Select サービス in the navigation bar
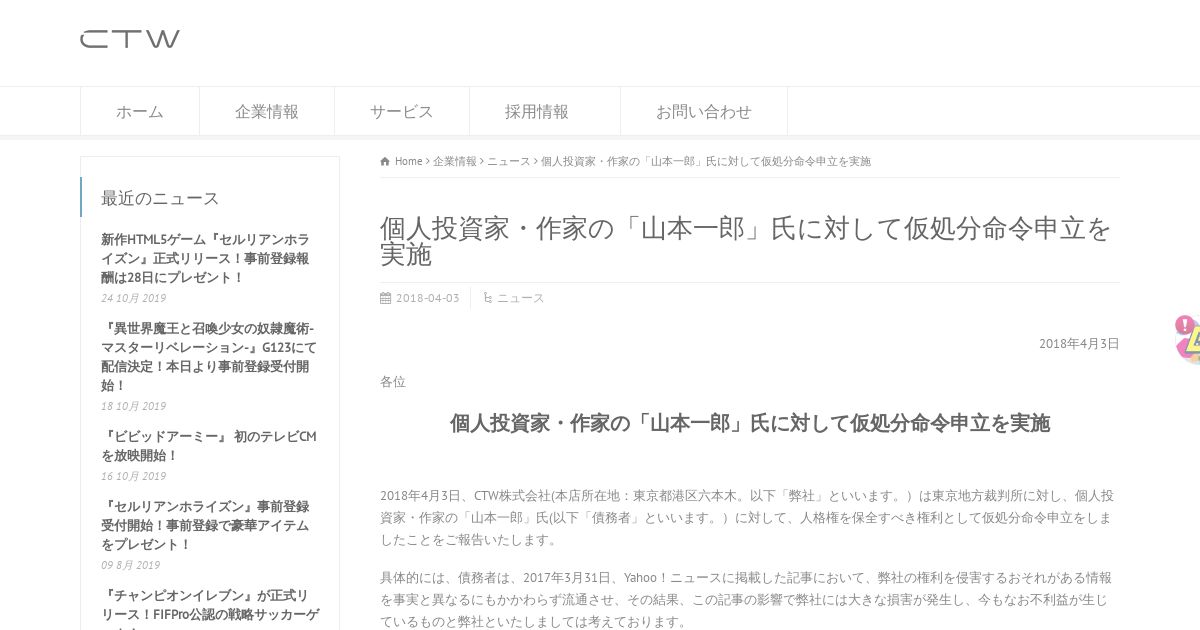 pyautogui.click(x=402, y=112)
